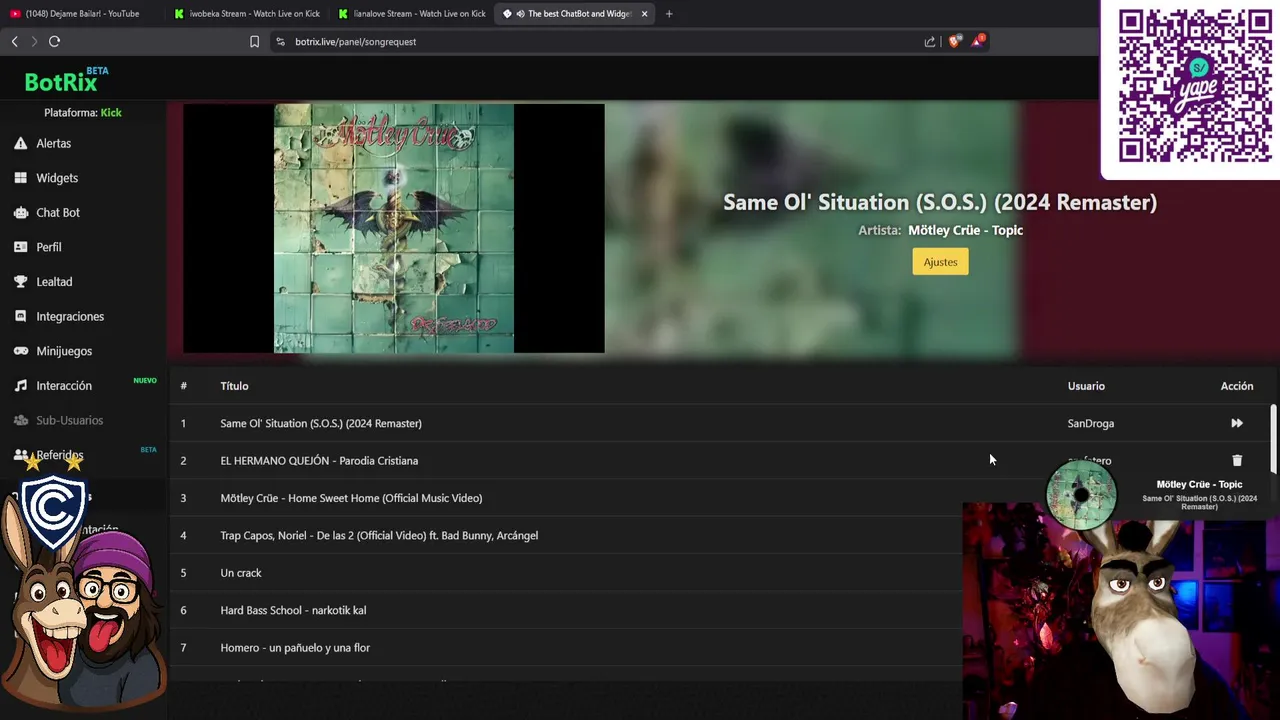Viewport: 1280px width, 720px height.
Task: Go forward in browser history
Action: [x=33, y=41]
